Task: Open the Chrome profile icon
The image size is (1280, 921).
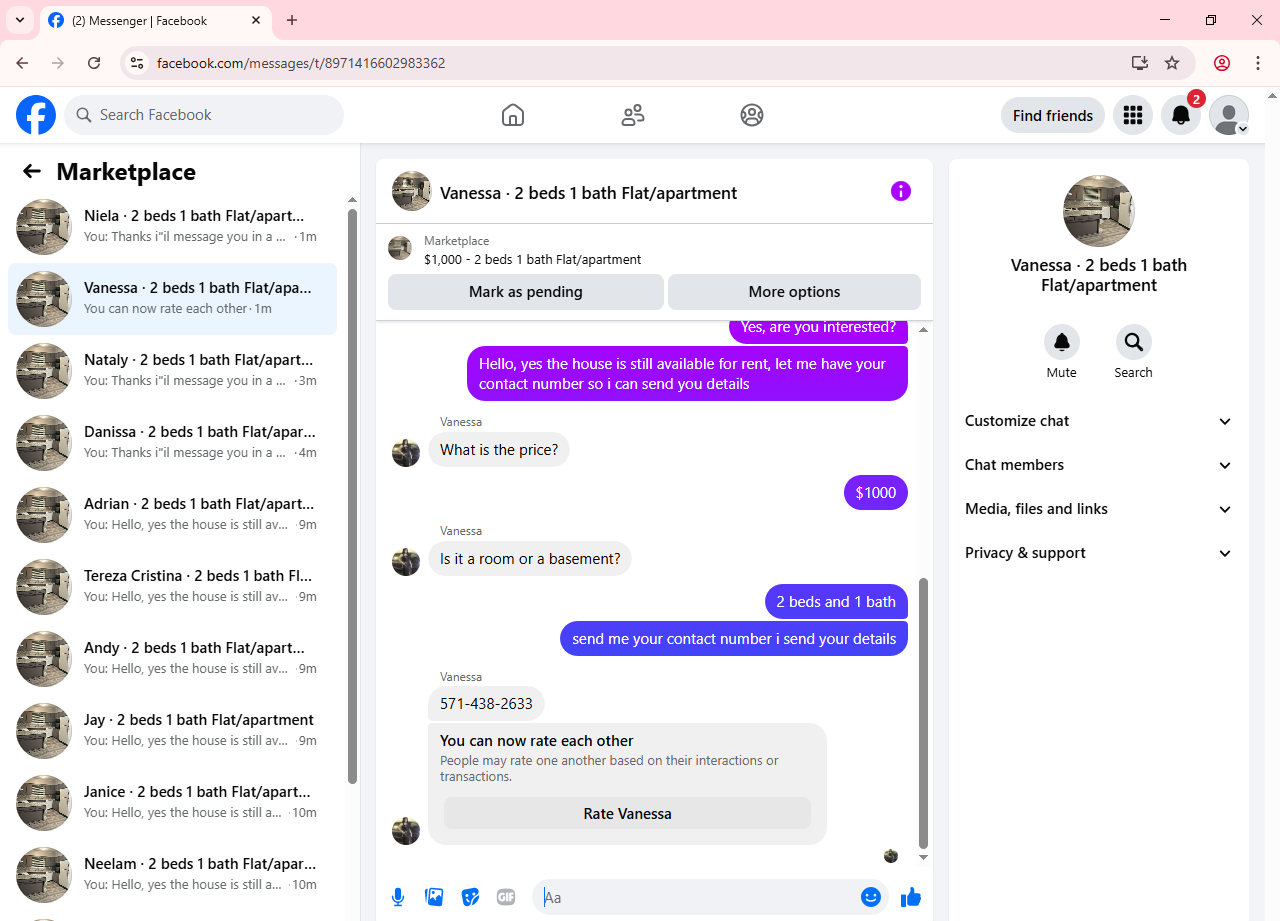Action: [x=1222, y=63]
